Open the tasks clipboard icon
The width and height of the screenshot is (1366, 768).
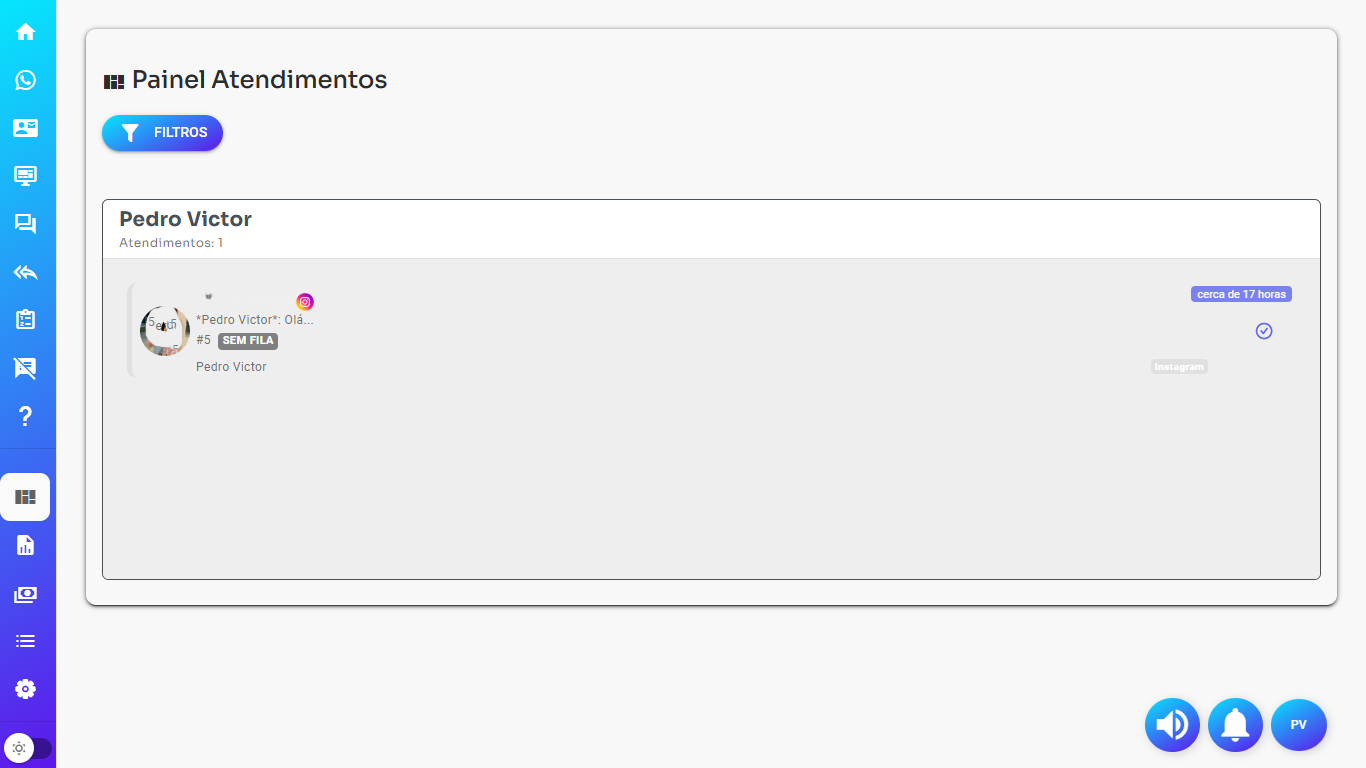[26, 320]
